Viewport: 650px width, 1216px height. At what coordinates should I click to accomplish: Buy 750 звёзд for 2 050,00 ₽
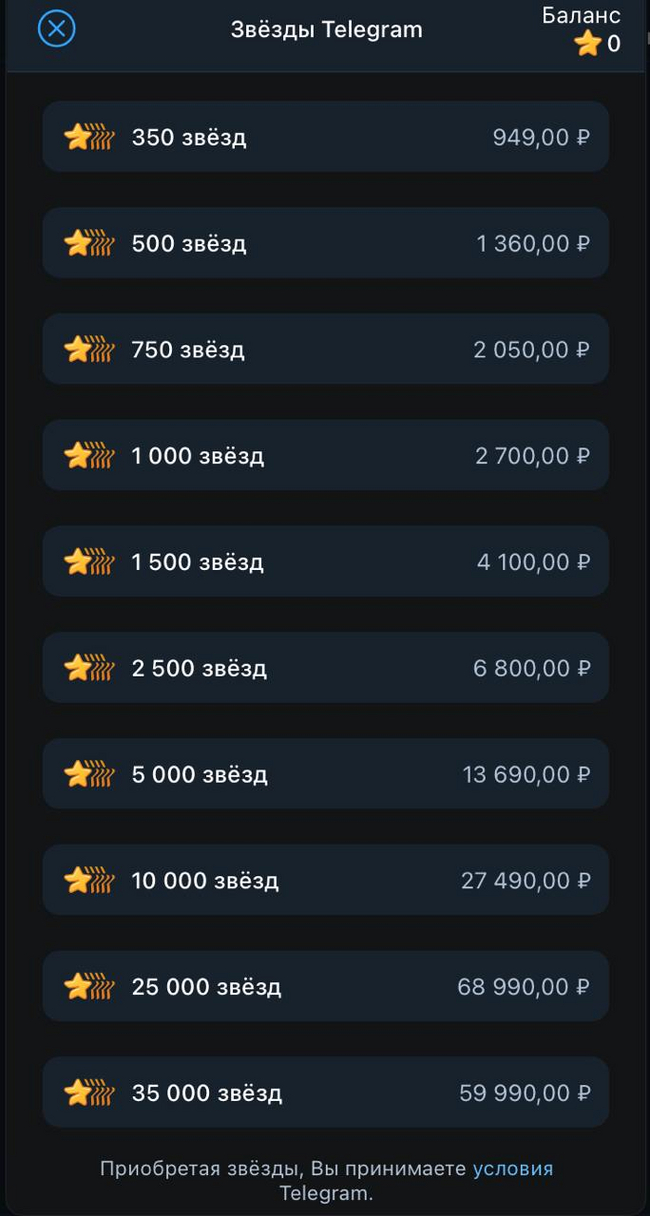point(325,349)
